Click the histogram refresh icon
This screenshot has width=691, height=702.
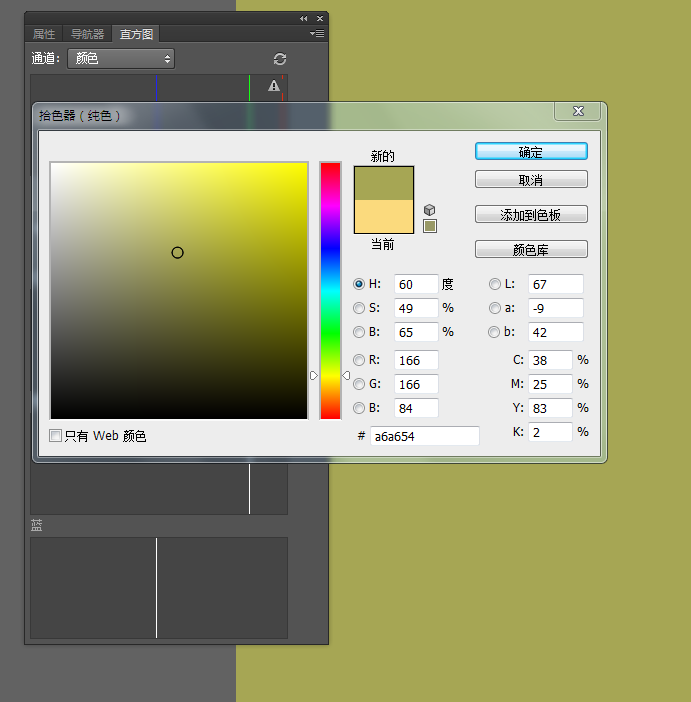click(280, 59)
